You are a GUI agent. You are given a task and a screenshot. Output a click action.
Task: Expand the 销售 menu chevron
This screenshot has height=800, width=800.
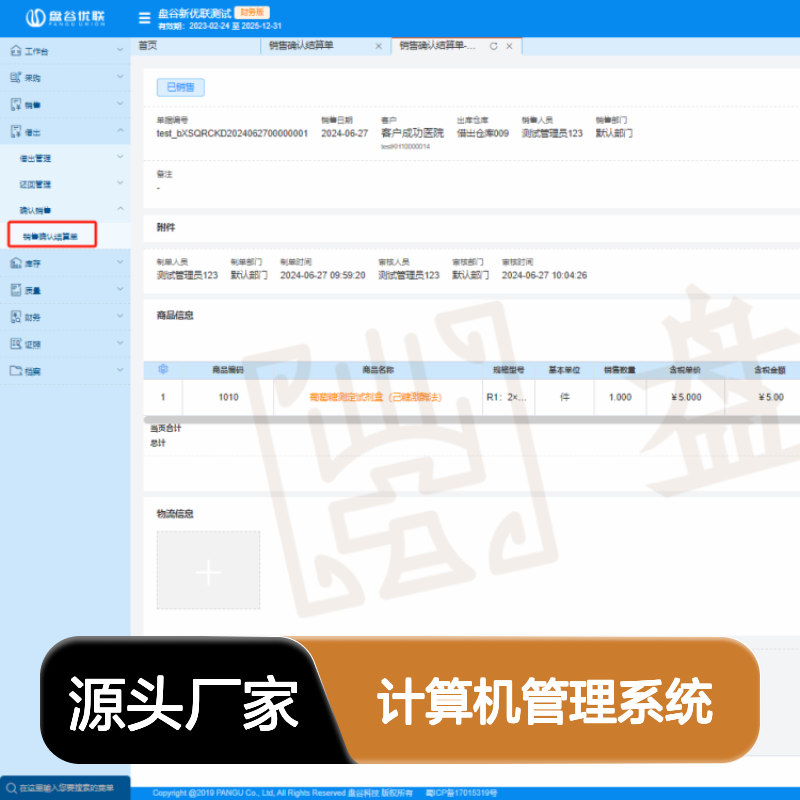[x=120, y=104]
